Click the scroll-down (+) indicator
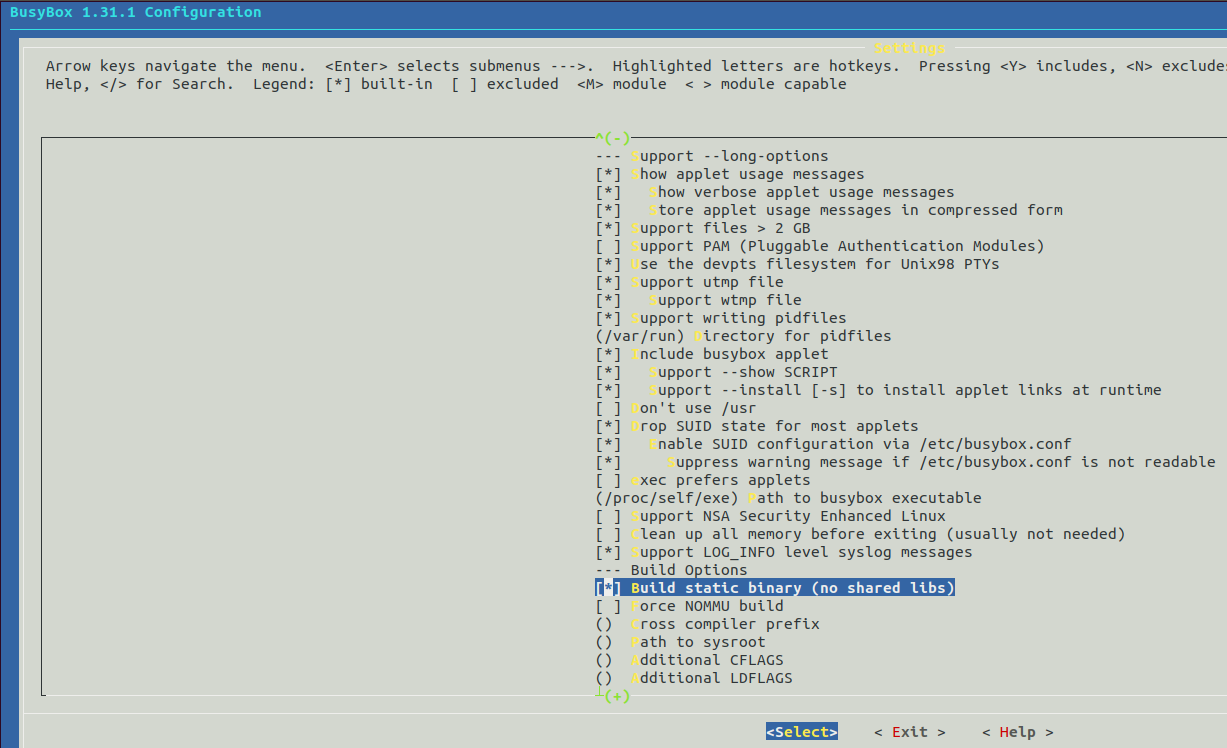Viewport: 1227px width, 748px height. (x=617, y=696)
